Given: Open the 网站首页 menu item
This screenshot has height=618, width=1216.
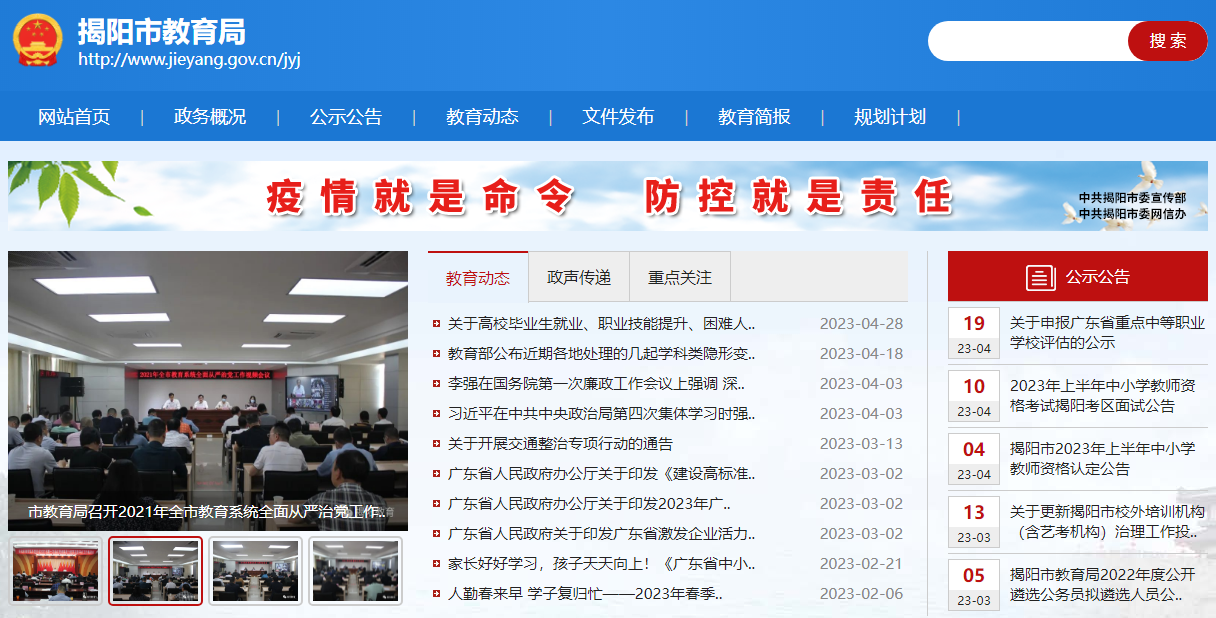Looking at the screenshot, I should tap(74, 117).
